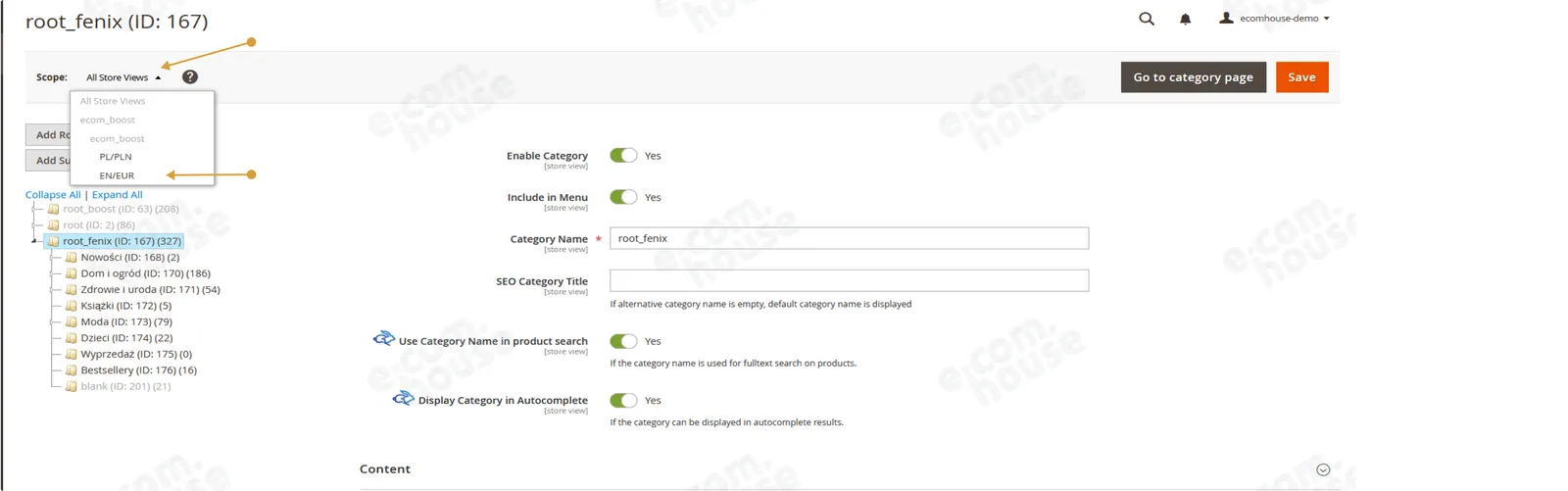Toggle the Include in Menu switch
1568x491 pixels.
click(623, 197)
